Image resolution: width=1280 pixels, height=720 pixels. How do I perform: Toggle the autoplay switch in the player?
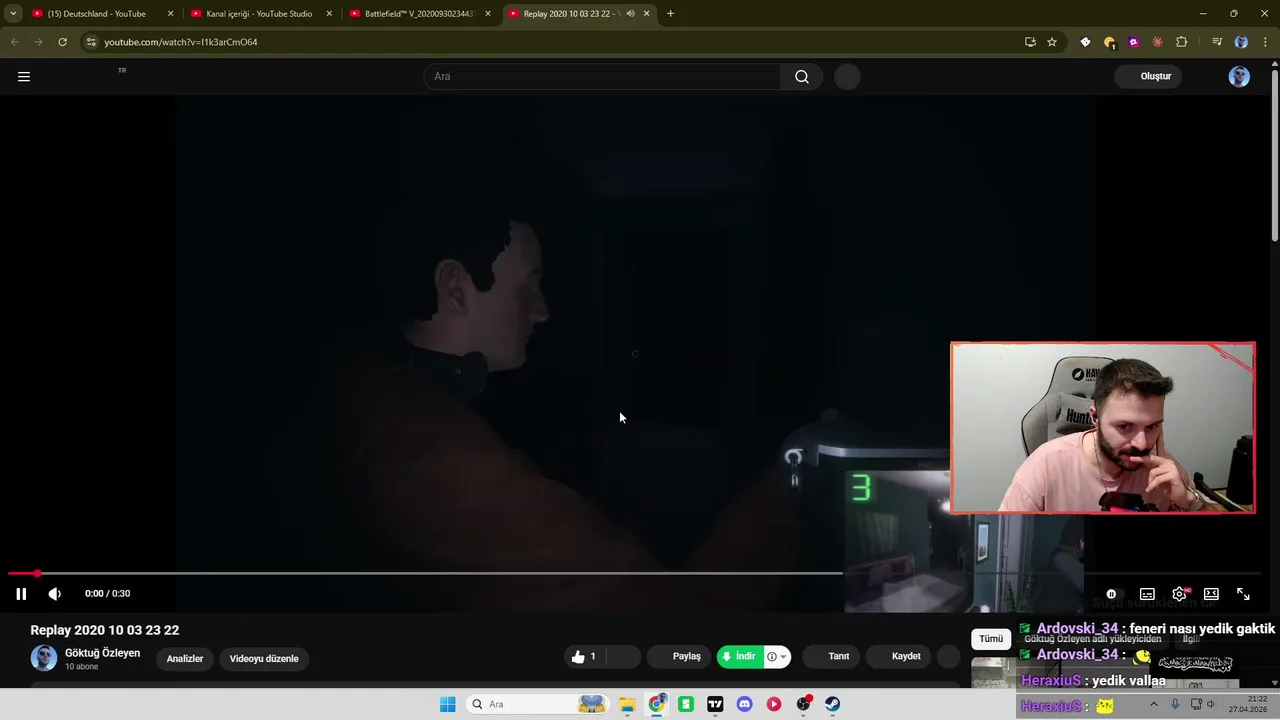coord(1111,594)
